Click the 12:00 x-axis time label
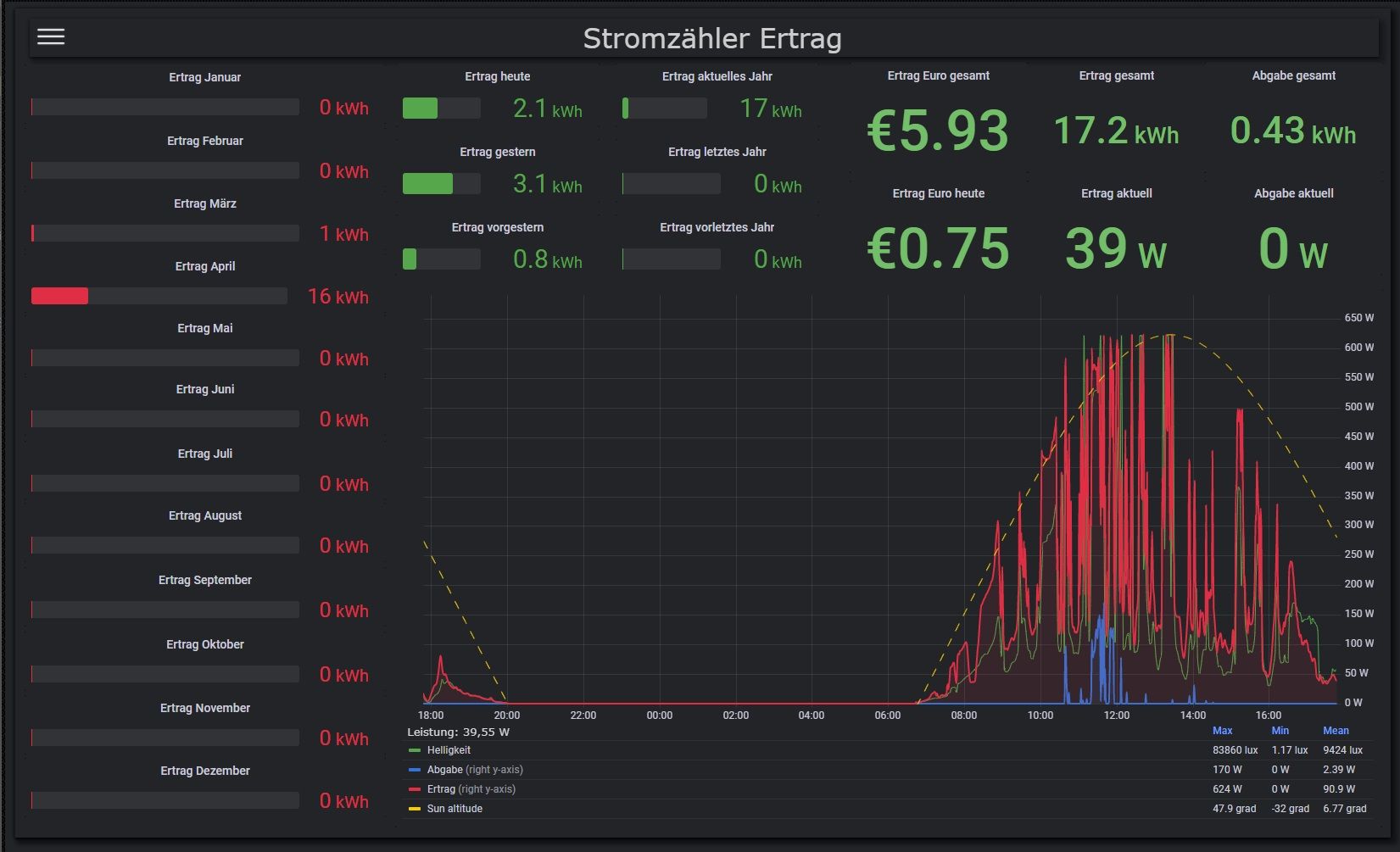1400x852 pixels. pyautogui.click(x=1117, y=716)
